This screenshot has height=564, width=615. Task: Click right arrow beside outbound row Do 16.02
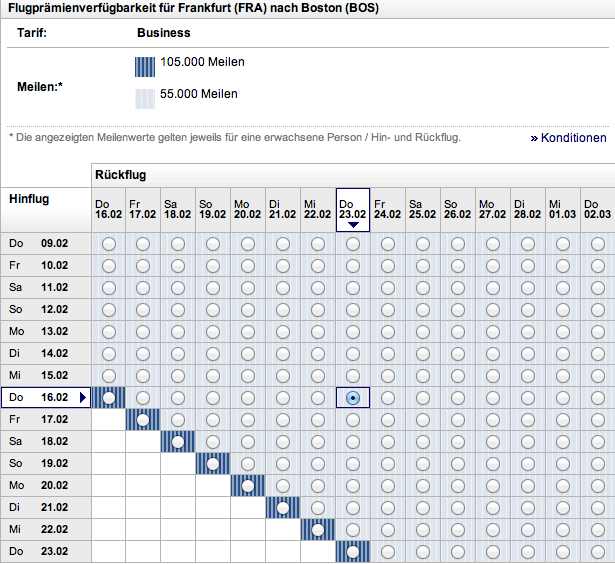pyautogui.click(x=84, y=398)
